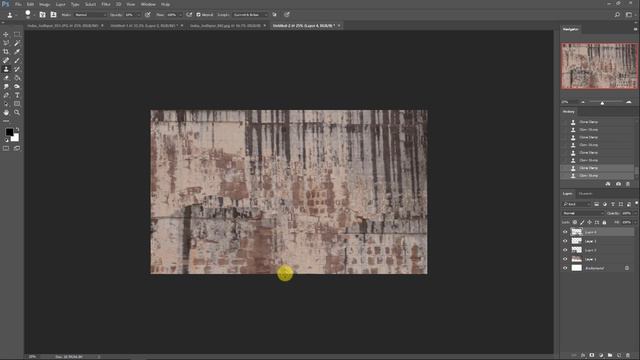Toggle pressure for size icon
The height and width of the screenshot is (360, 640).
click(x=287, y=14)
